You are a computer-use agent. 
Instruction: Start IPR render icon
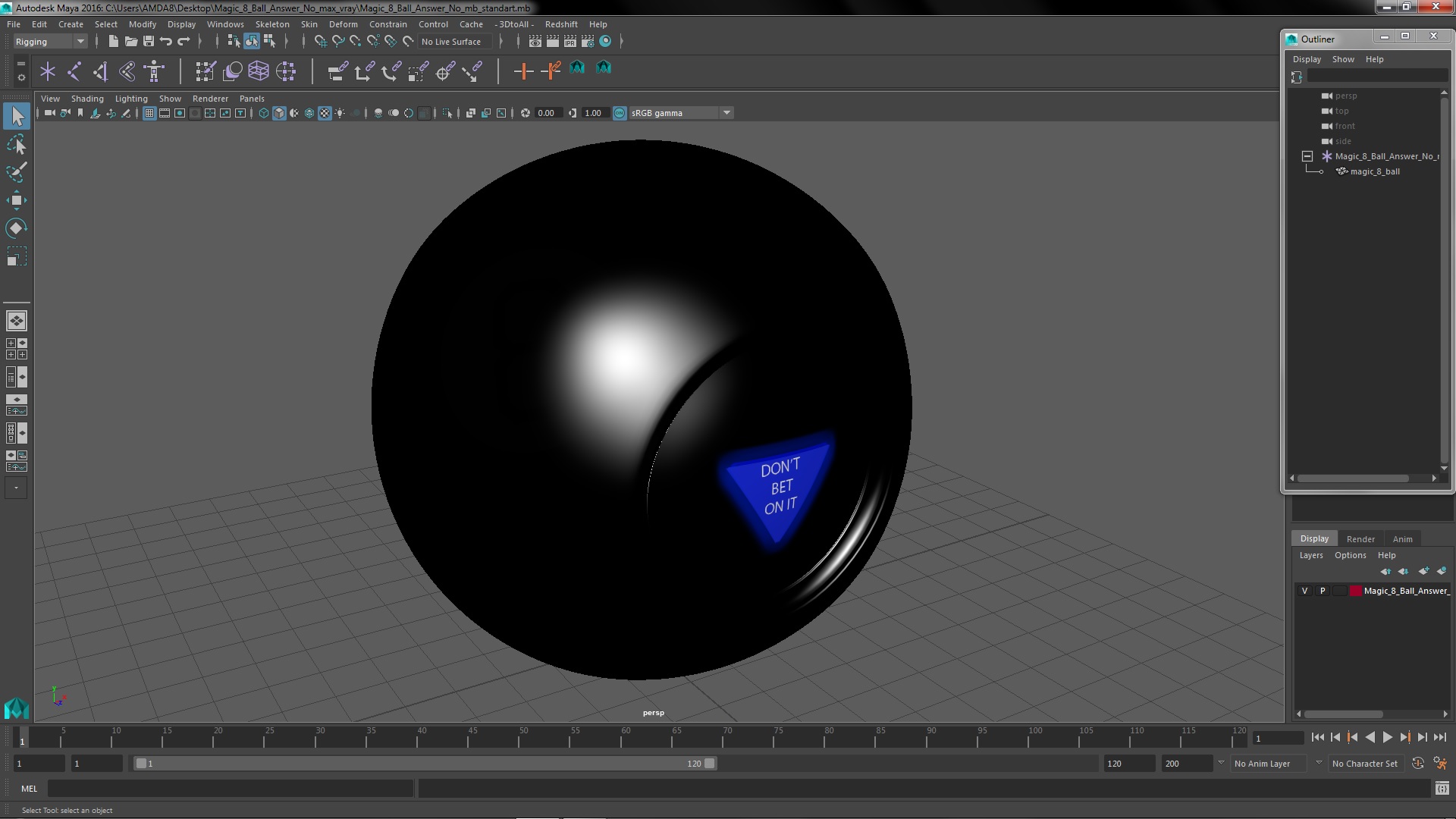[x=570, y=42]
